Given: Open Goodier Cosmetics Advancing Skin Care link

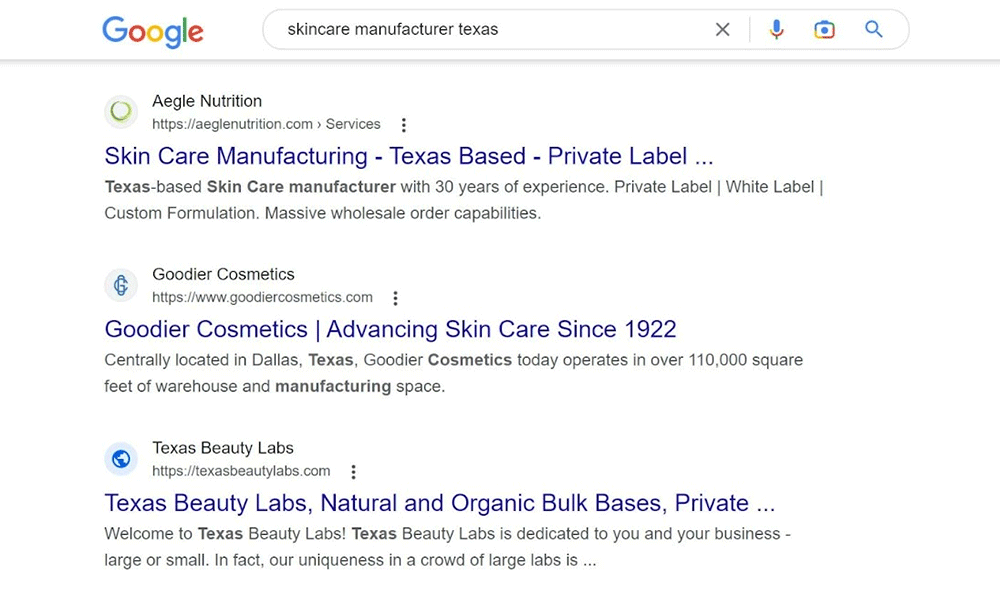Looking at the screenshot, I should (390, 329).
